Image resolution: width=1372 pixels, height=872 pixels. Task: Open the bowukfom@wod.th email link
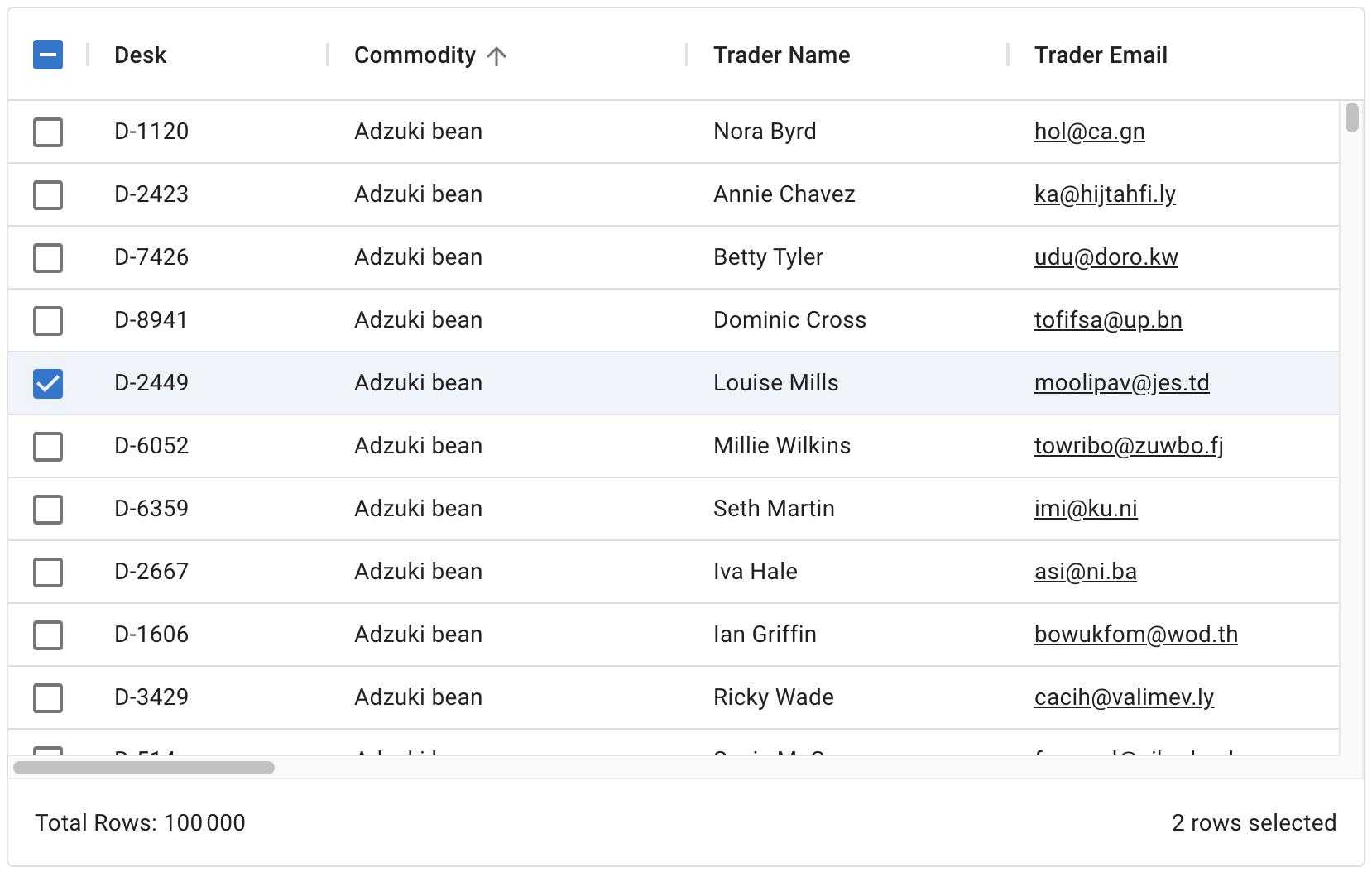pyautogui.click(x=1135, y=635)
